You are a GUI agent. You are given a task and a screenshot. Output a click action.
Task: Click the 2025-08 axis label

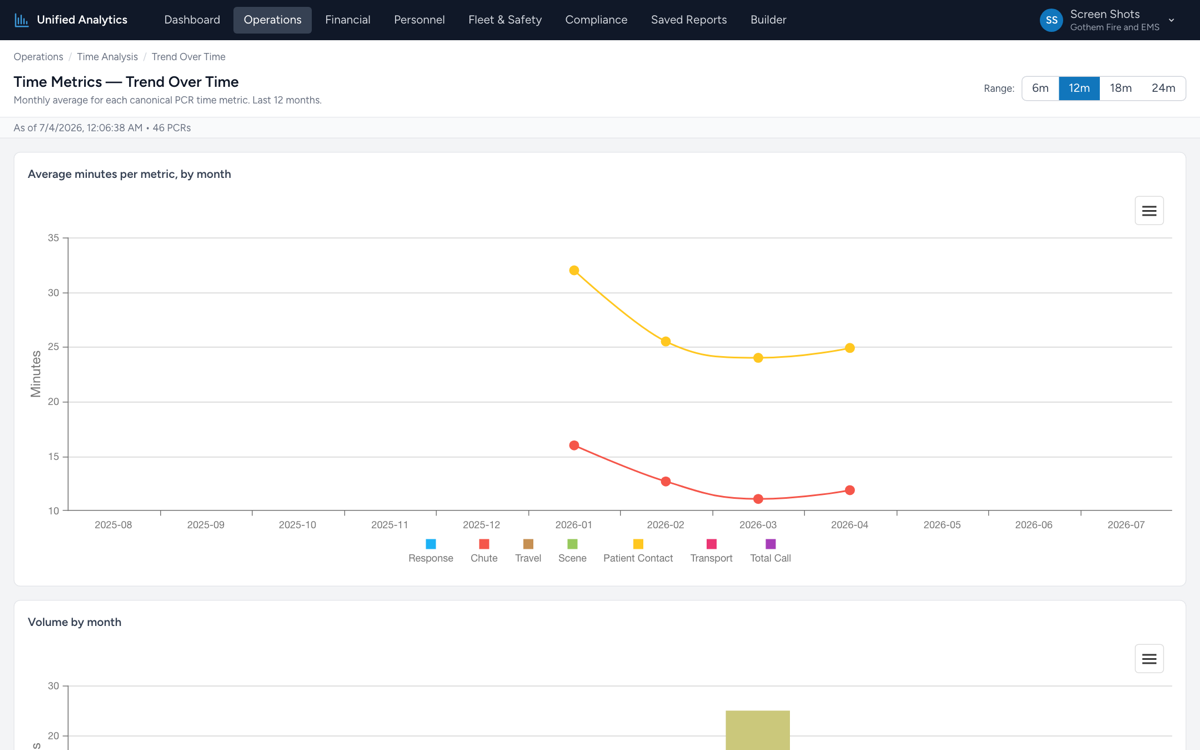113,525
